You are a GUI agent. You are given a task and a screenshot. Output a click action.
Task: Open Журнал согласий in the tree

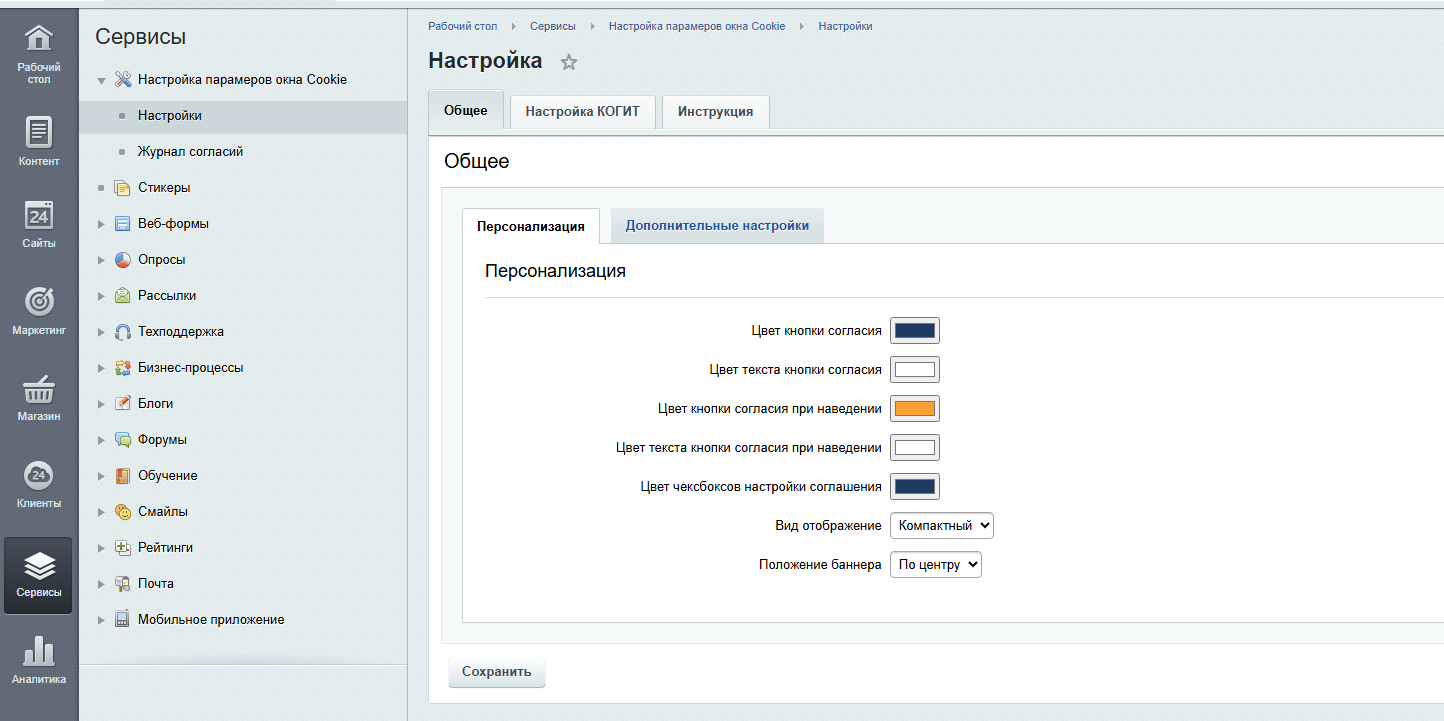click(190, 151)
